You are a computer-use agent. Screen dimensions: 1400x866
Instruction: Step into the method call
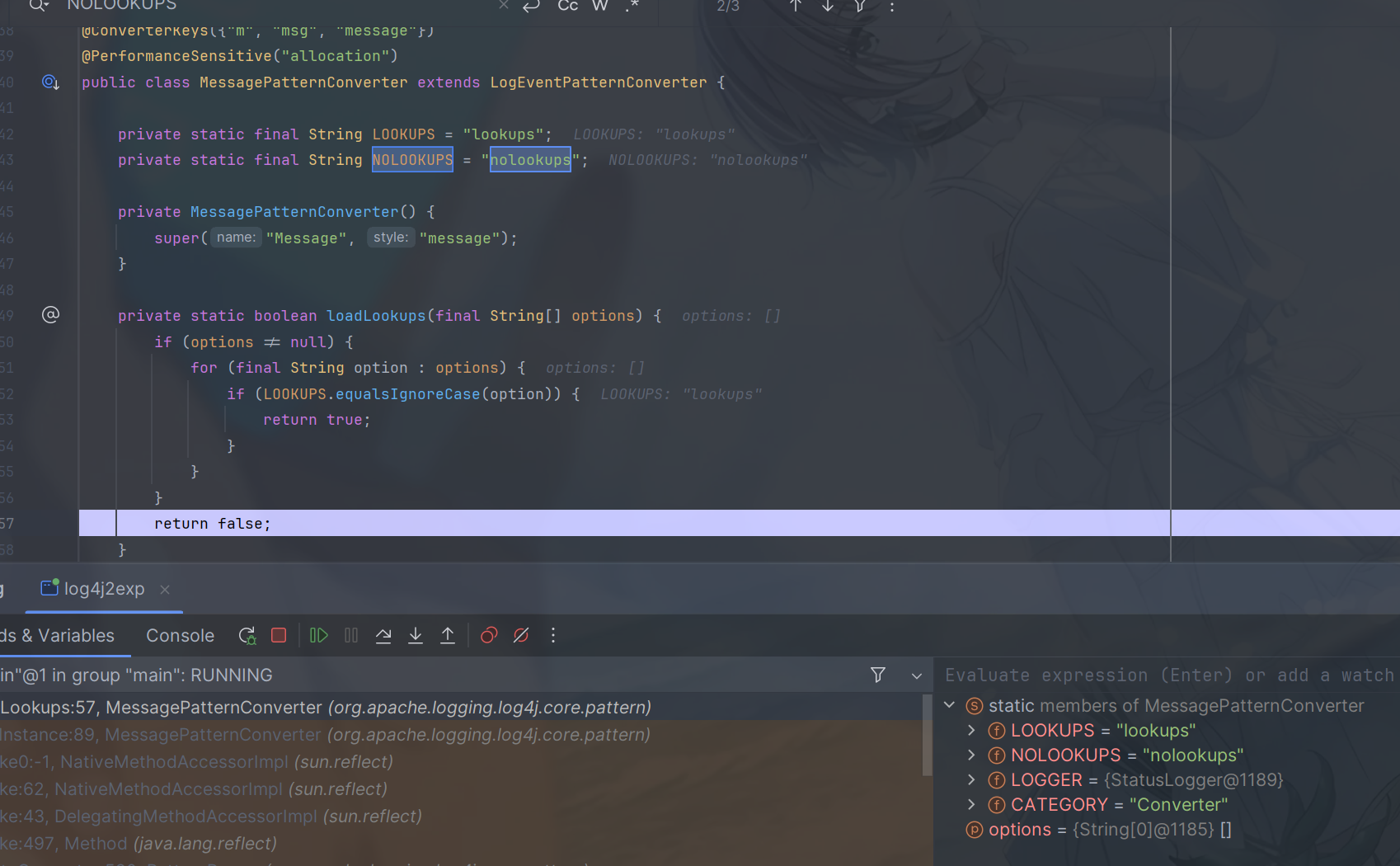(416, 635)
